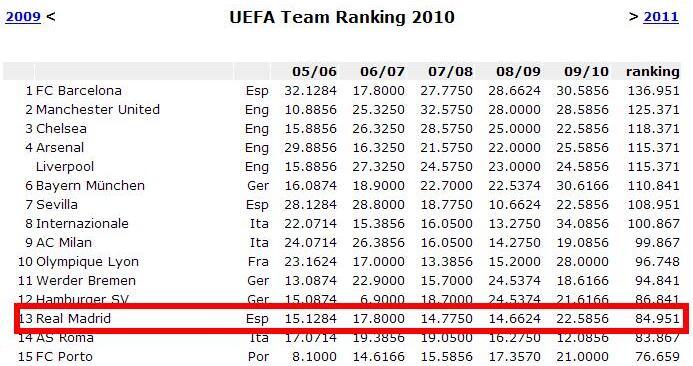
Task: Select the Internazionale team name
Action: [x=82, y=224]
